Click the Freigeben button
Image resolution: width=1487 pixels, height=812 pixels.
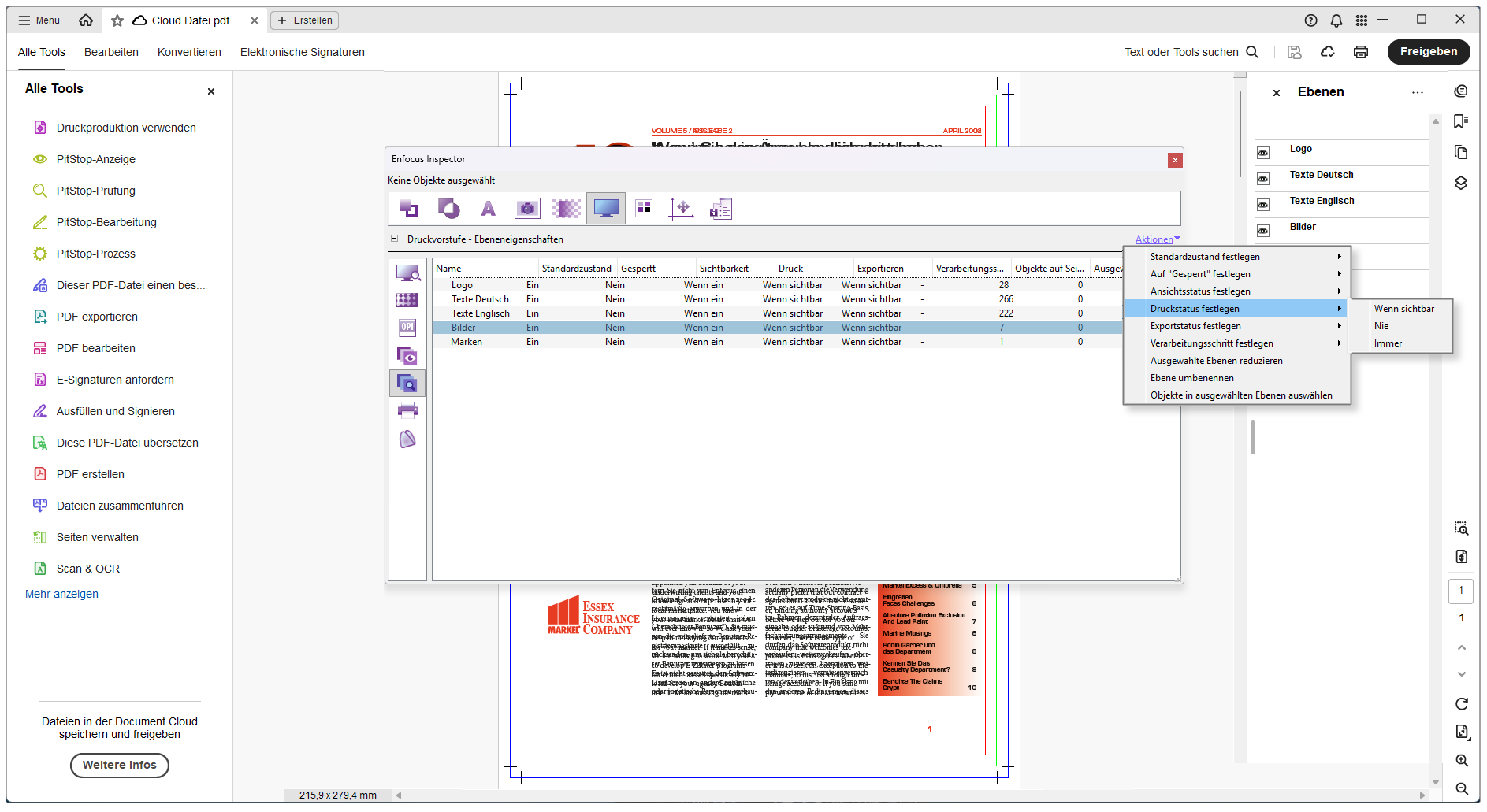point(1428,51)
